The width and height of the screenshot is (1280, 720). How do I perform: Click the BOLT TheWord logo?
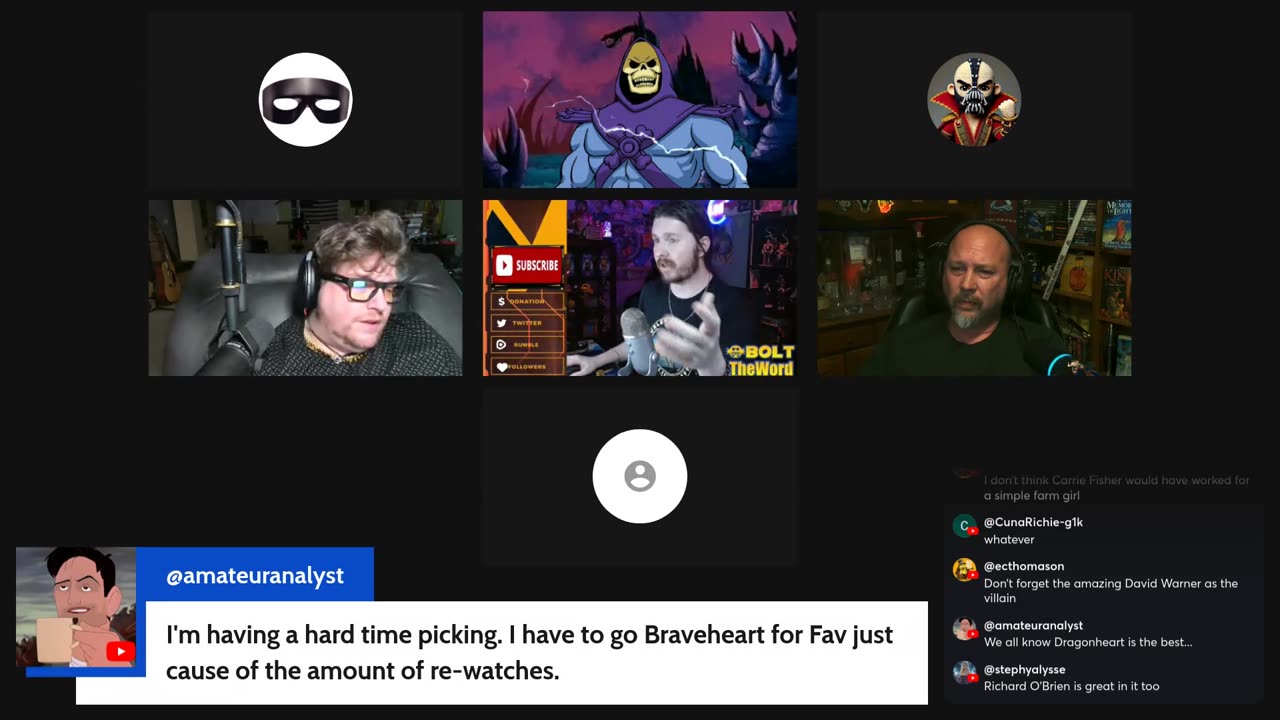[761, 360]
